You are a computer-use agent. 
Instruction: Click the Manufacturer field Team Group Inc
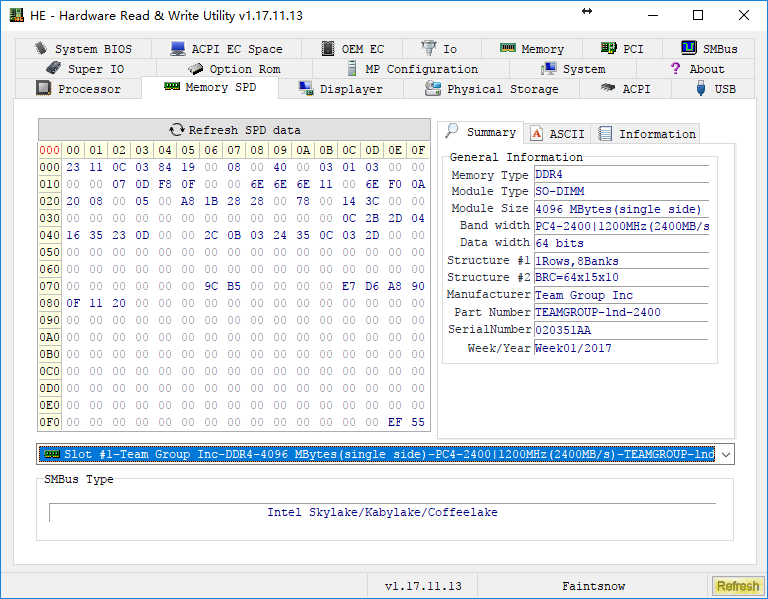620,295
